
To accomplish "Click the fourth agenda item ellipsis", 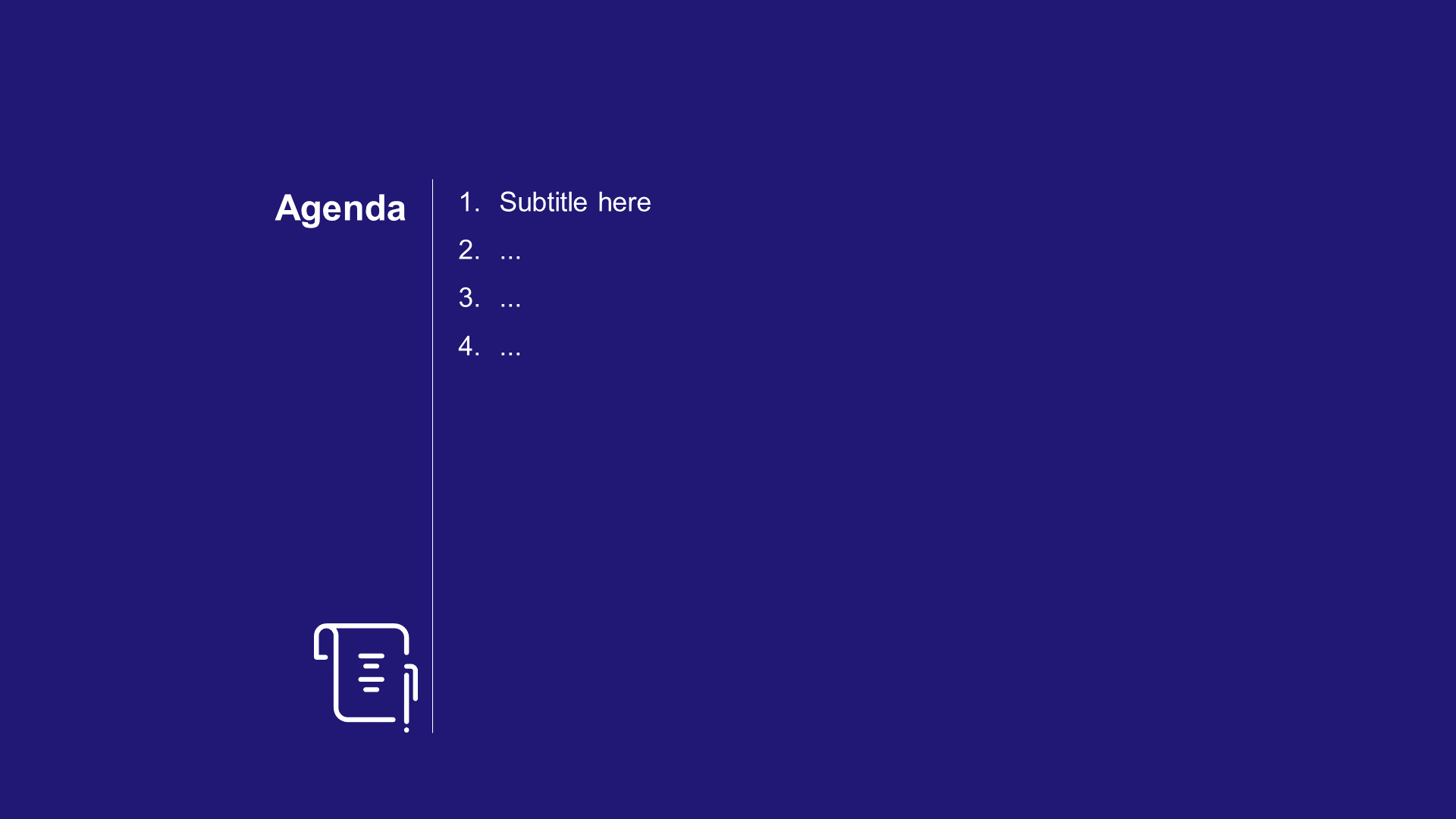I will click(x=510, y=347).
